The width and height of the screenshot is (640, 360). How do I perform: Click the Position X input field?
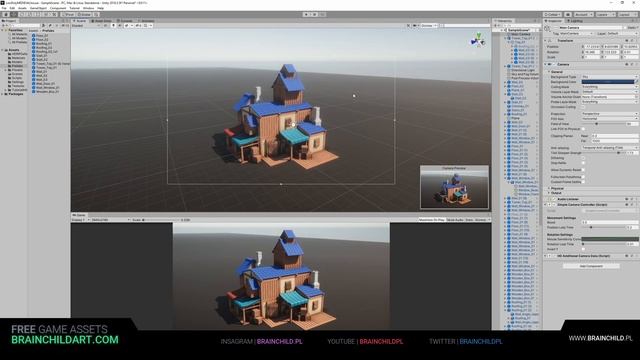(x=593, y=47)
